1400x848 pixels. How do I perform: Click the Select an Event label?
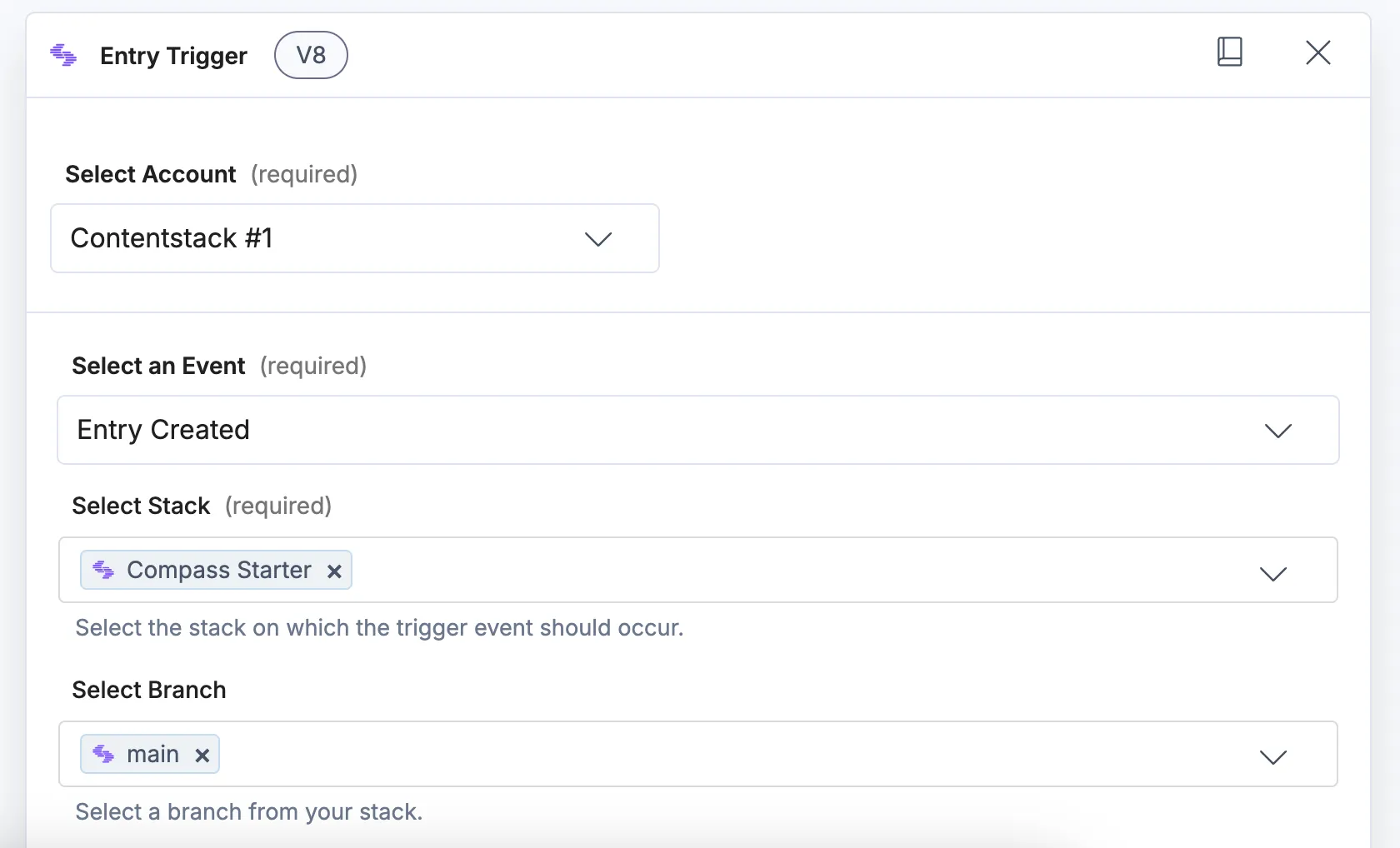(158, 366)
